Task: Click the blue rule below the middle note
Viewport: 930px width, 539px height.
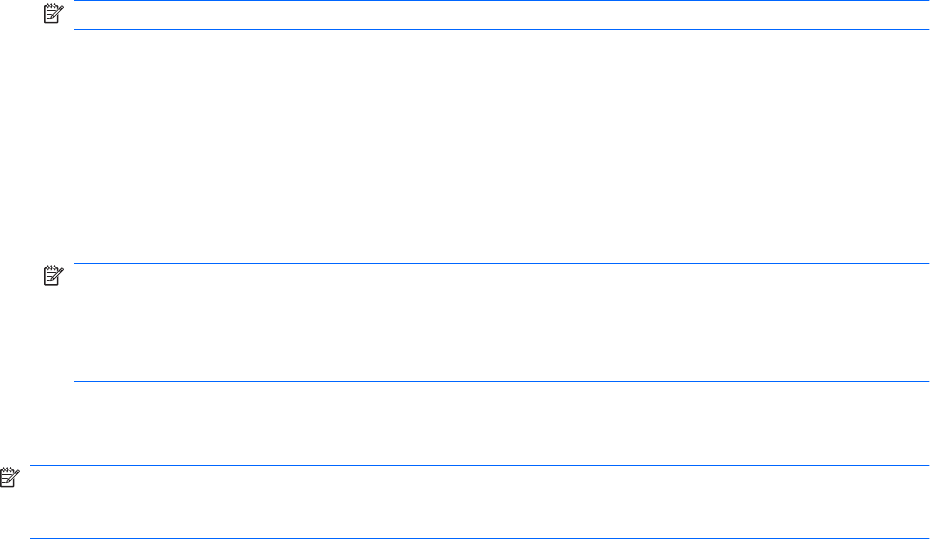Action: coord(500,381)
